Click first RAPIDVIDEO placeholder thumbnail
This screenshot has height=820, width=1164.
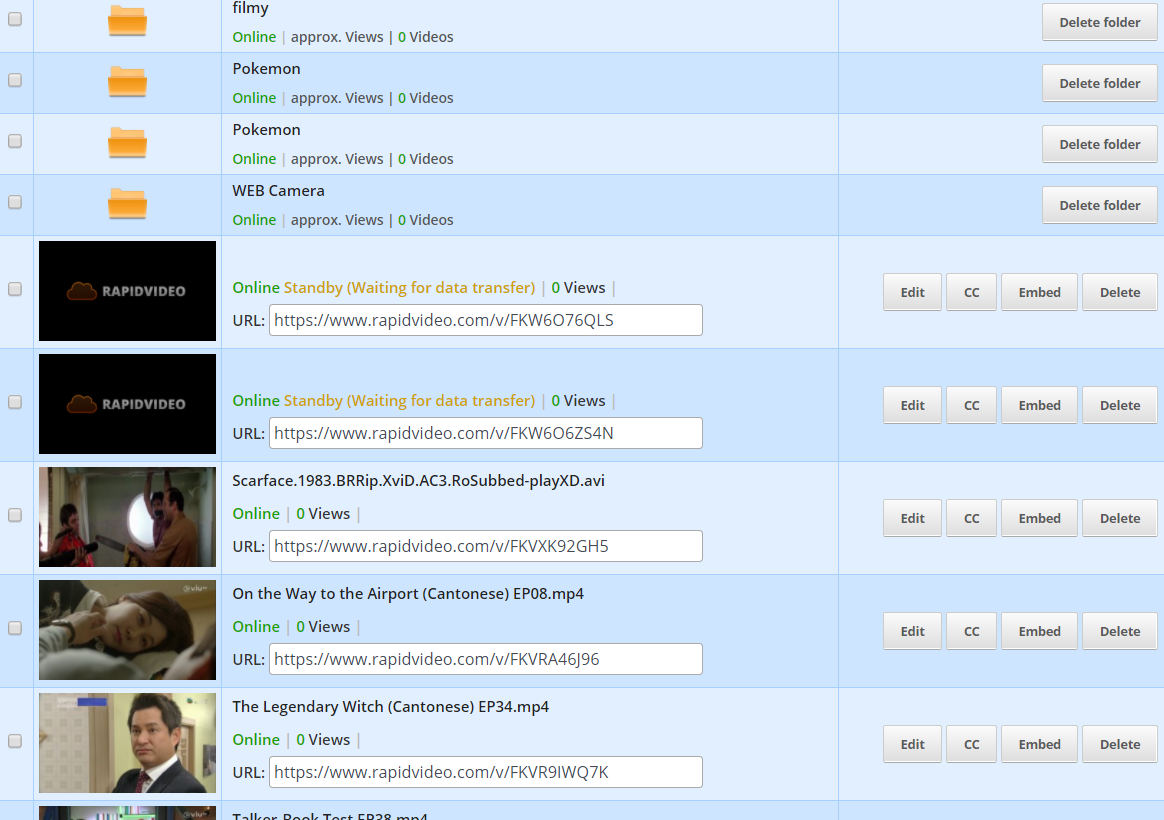(128, 291)
